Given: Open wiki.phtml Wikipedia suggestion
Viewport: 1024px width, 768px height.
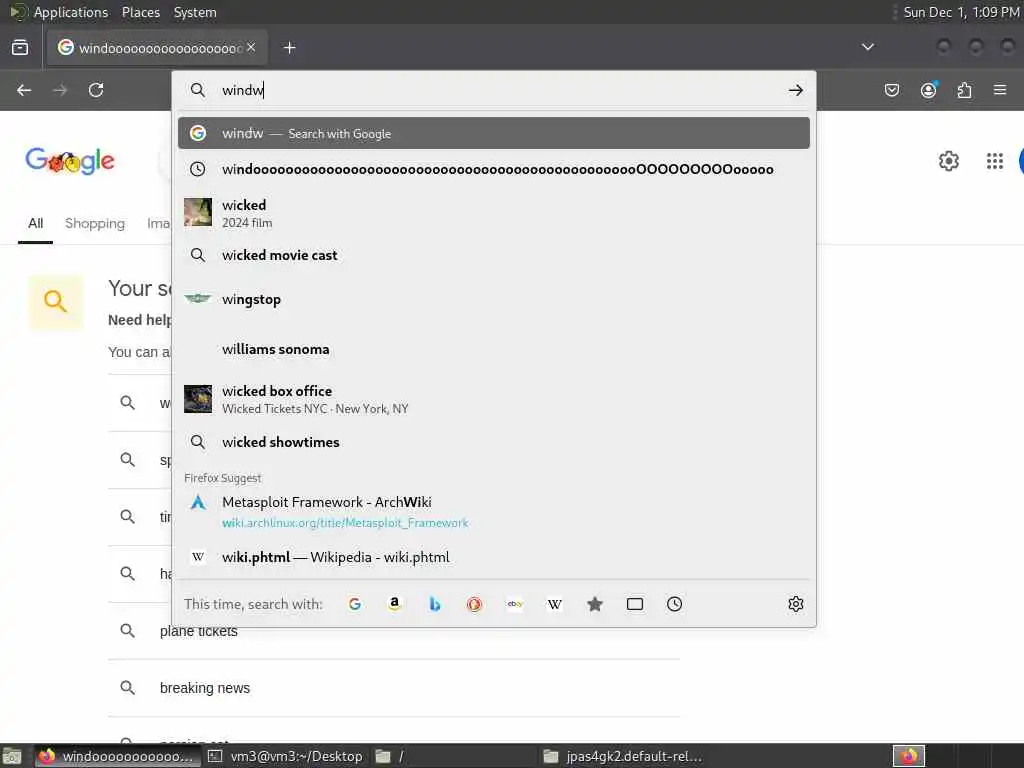Looking at the screenshot, I should tap(494, 557).
